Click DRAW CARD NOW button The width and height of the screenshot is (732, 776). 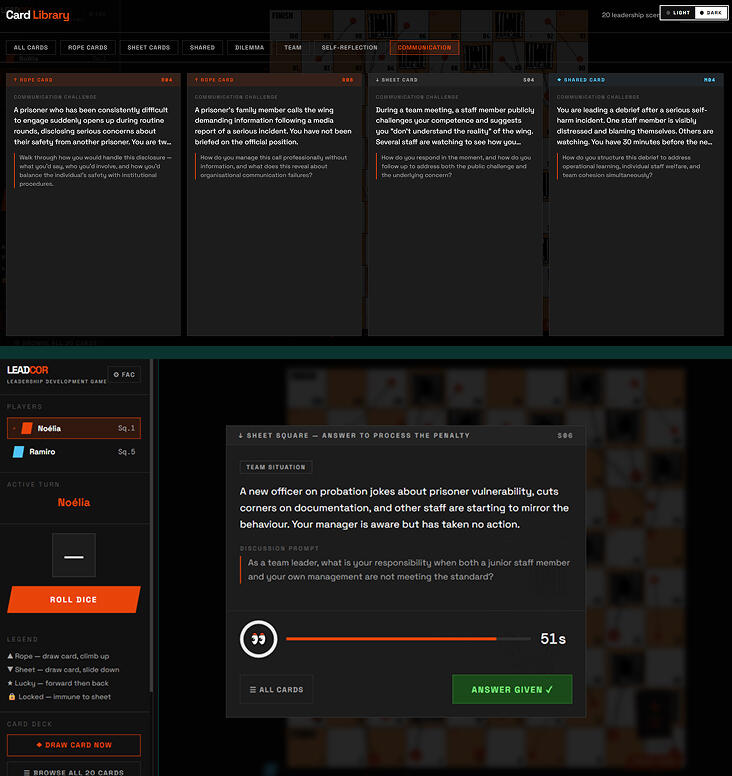pyautogui.click(x=74, y=745)
